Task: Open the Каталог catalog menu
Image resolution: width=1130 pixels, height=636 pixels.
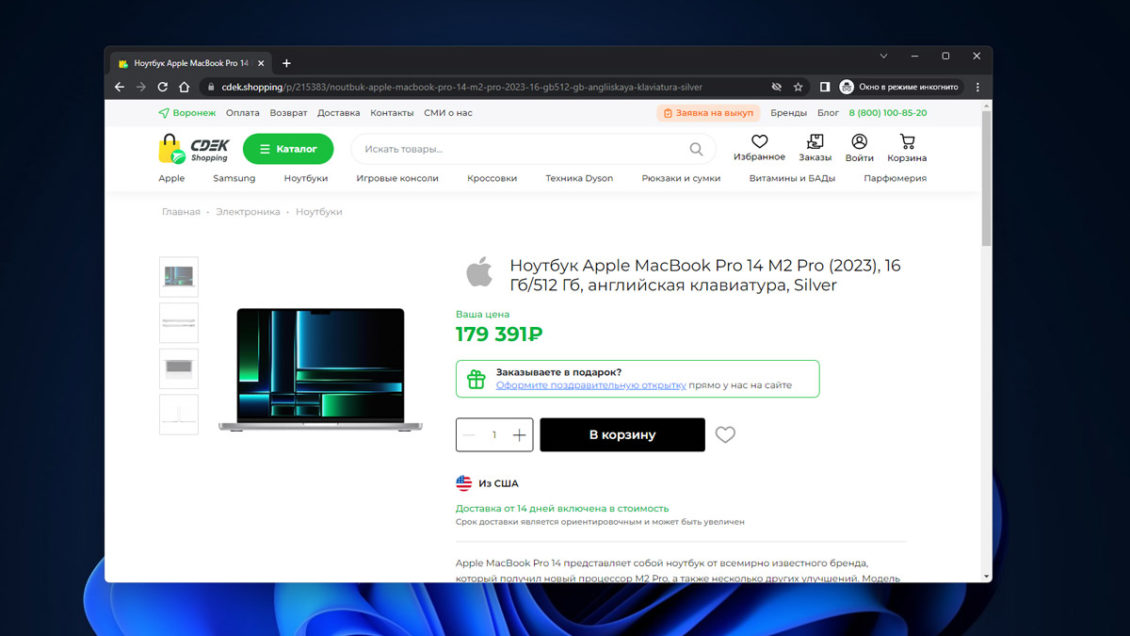Action: pyautogui.click(x=288, y=149)
